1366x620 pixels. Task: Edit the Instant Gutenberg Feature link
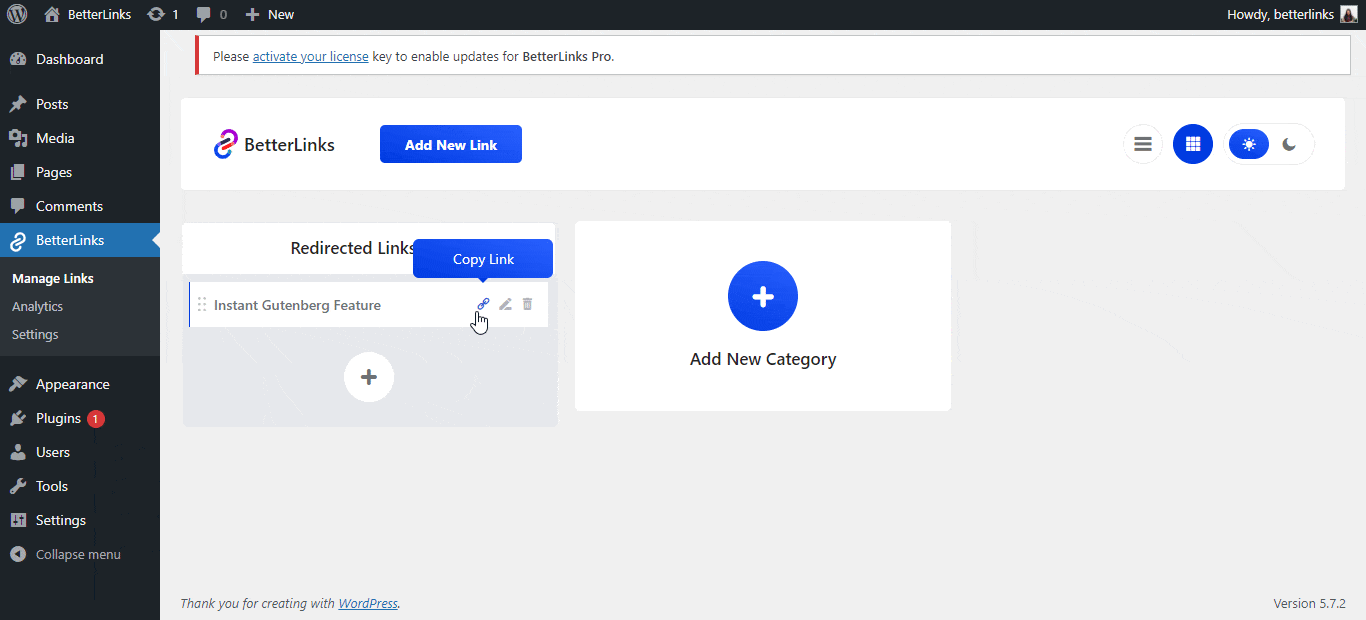tap(505, 304)
